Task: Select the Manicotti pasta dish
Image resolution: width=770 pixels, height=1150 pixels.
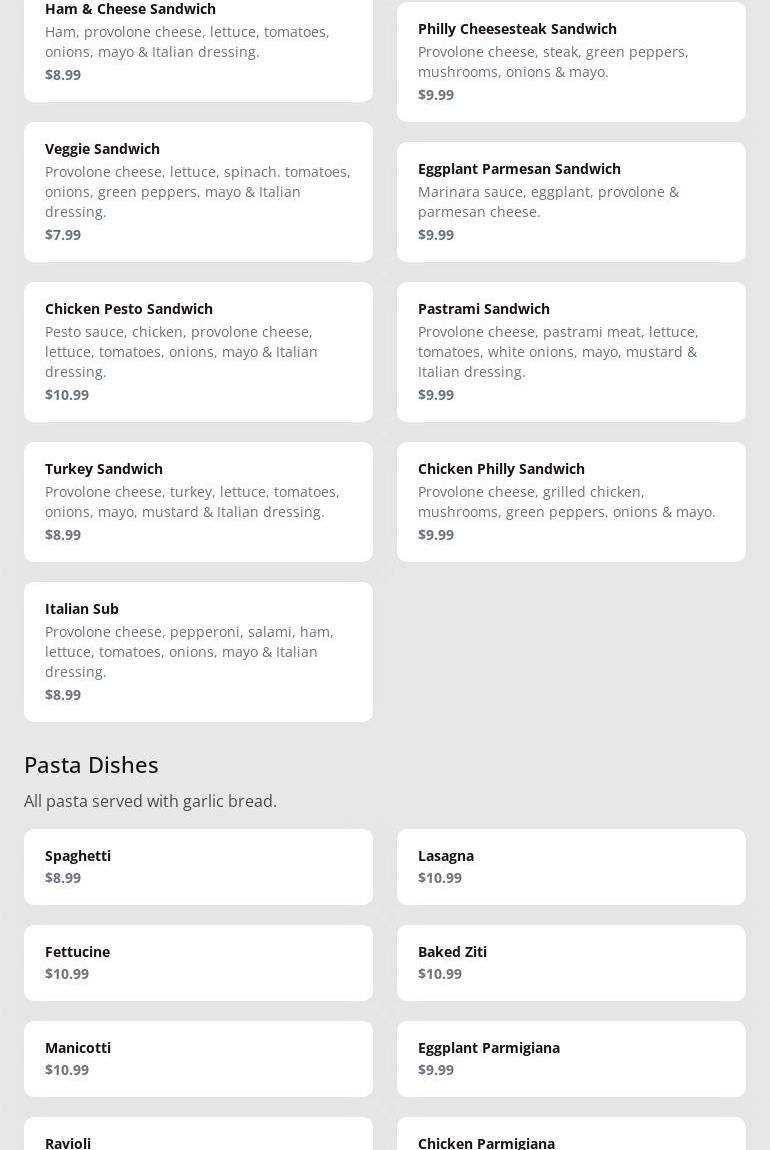Action: (x=198, y=1059)
